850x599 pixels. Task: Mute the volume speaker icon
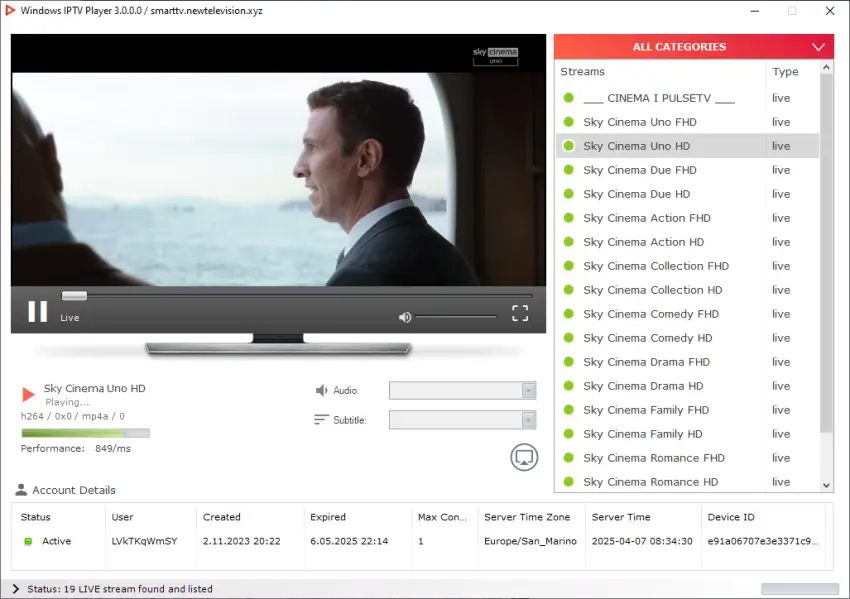(x=405, y=317)
